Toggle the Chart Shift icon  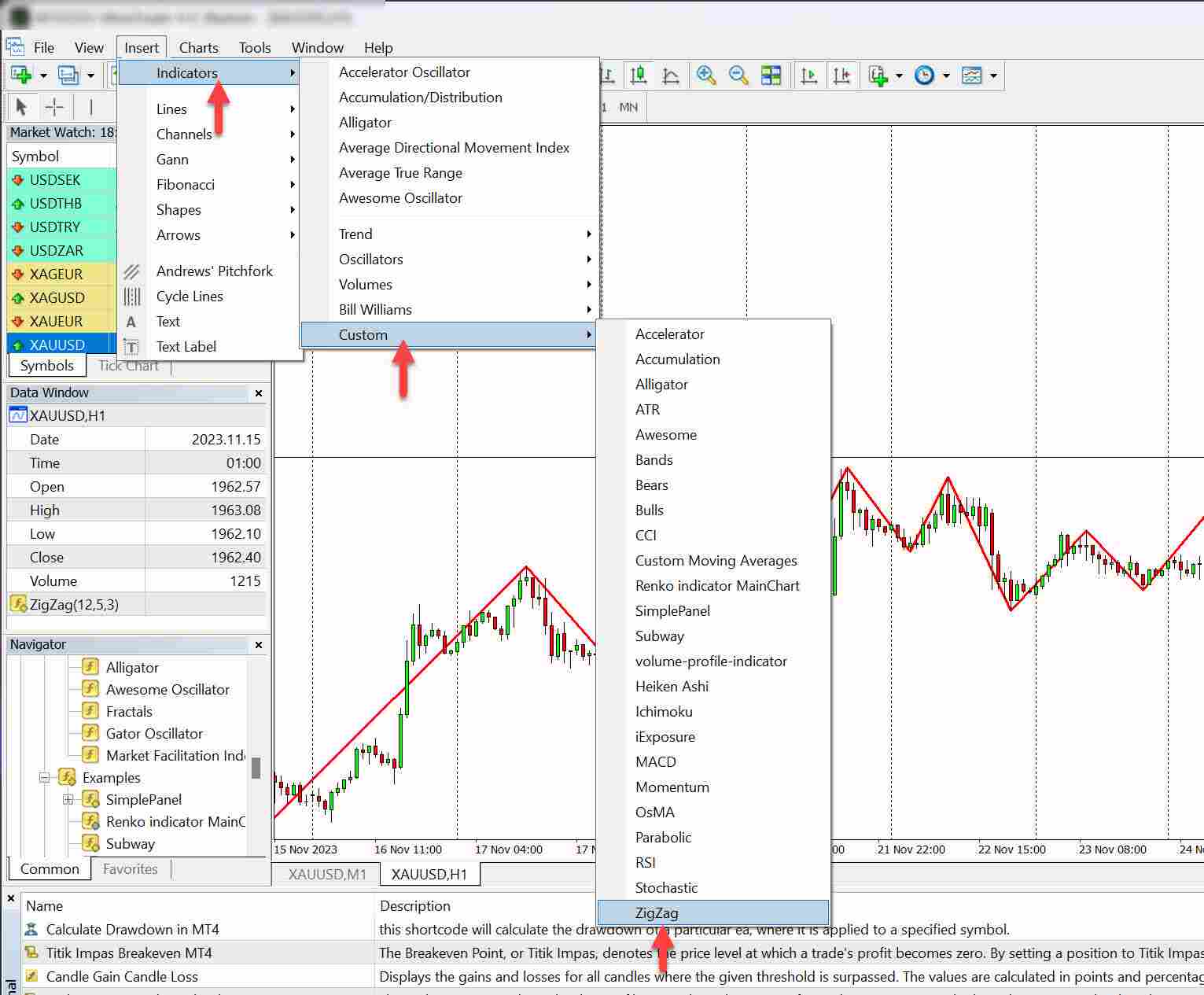click(841, 76)
